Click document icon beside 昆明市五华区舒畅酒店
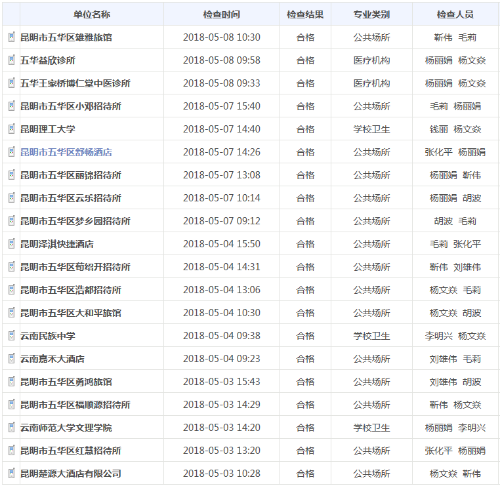 pos(12,152)
